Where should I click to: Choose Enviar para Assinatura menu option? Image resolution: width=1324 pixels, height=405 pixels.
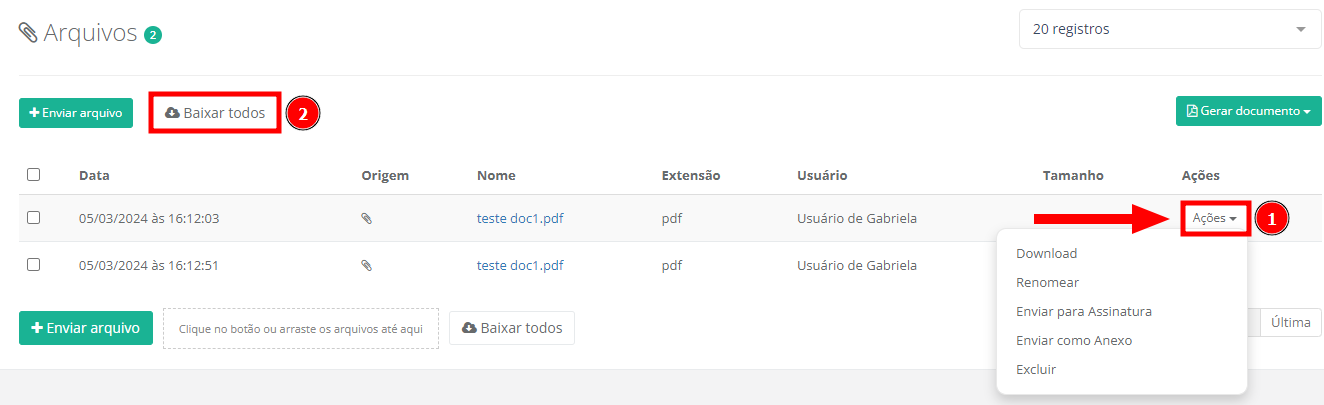(x=1083, y=312)
